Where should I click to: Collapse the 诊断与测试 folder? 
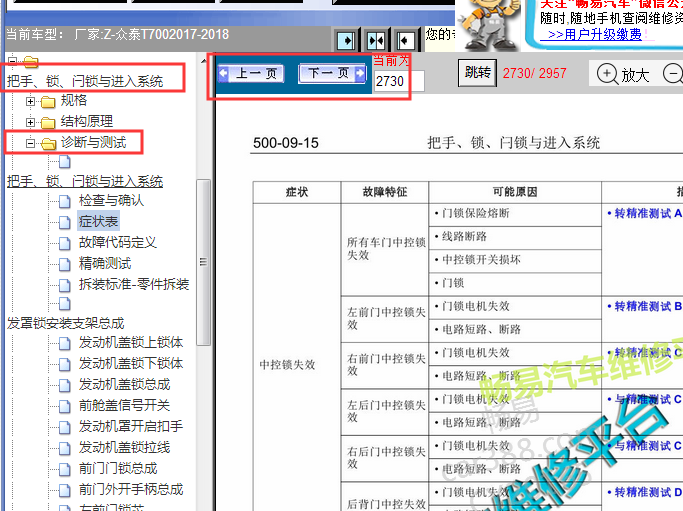click(x=30, y=143)
